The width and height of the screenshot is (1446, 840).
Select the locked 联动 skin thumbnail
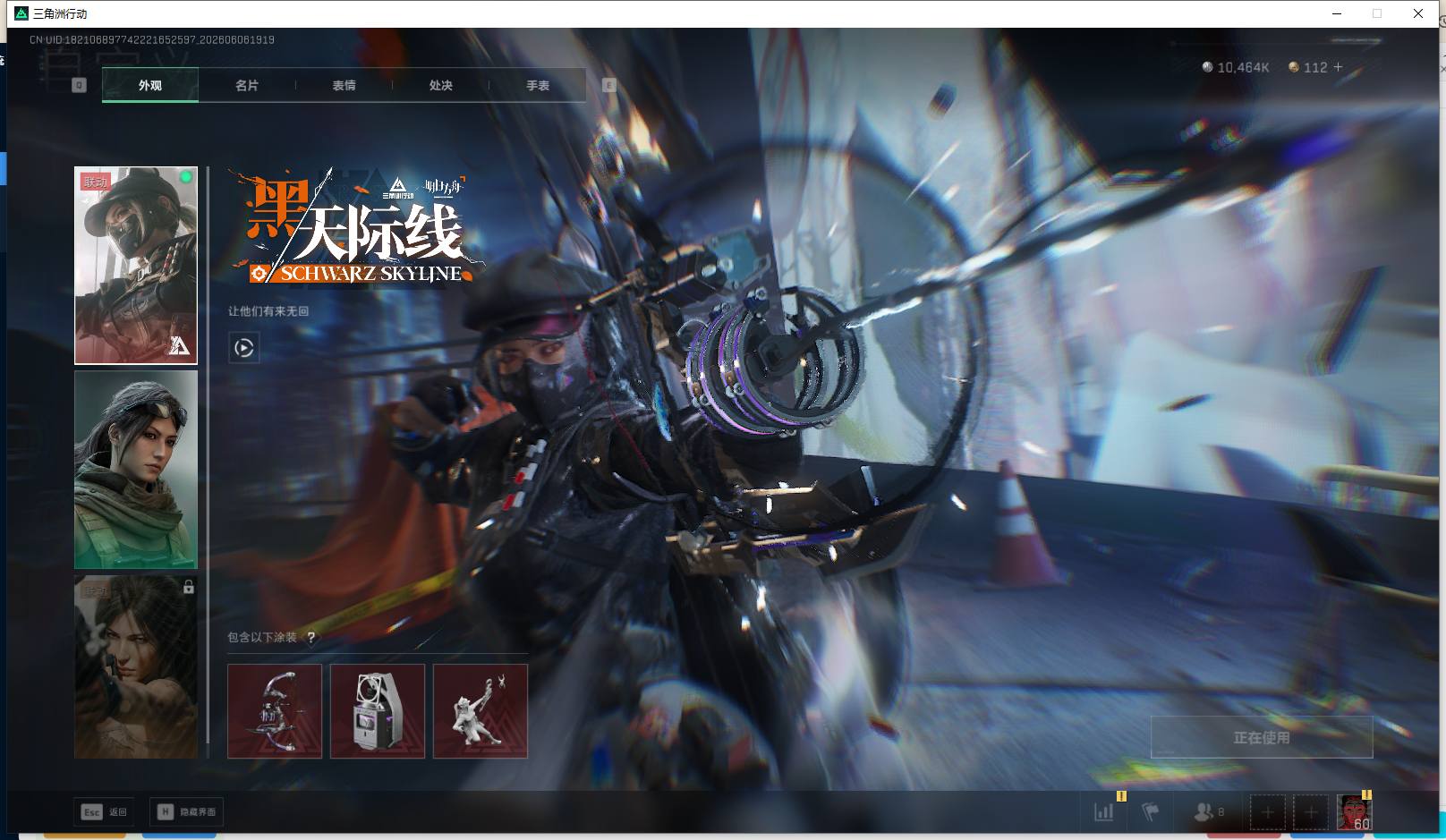(136, 666)
